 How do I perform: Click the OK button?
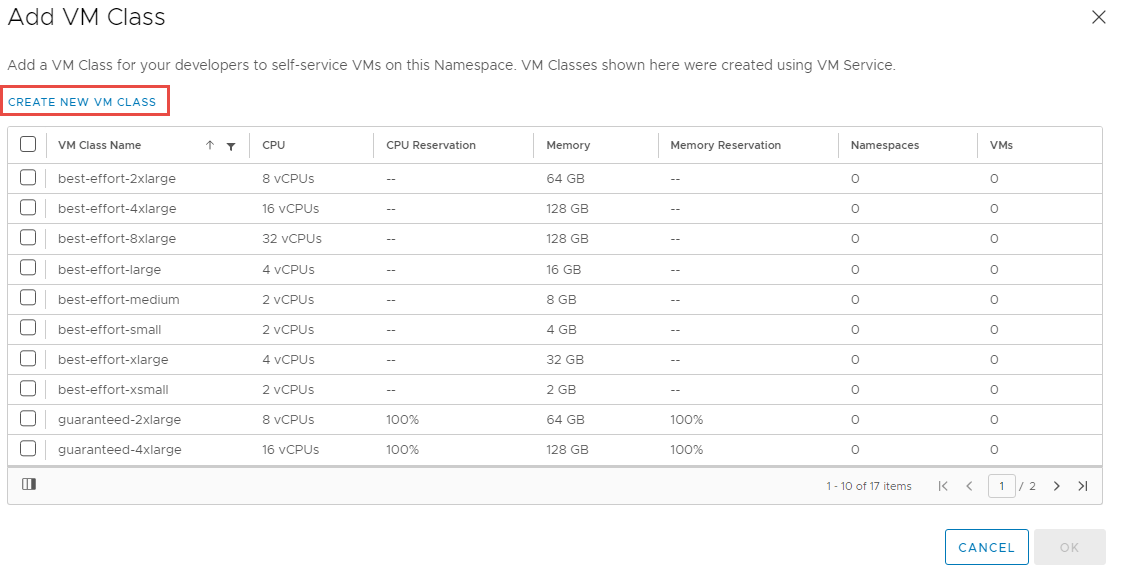1070,547
